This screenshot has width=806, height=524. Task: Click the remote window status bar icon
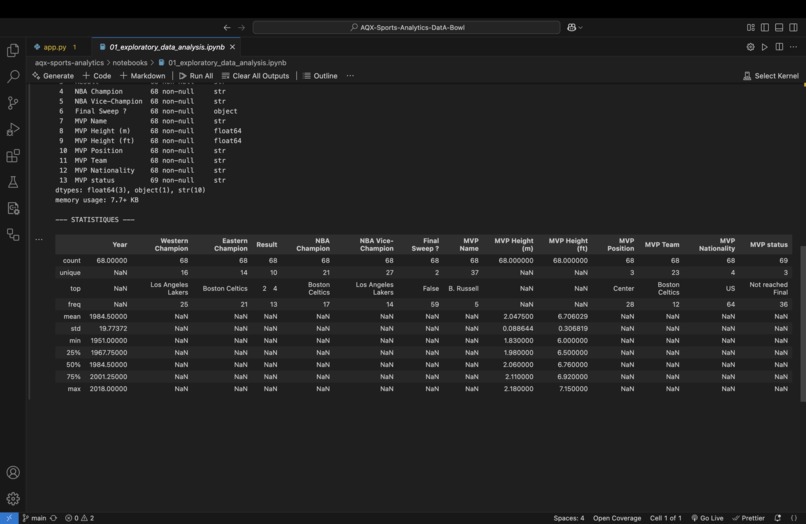pos(9,518)
